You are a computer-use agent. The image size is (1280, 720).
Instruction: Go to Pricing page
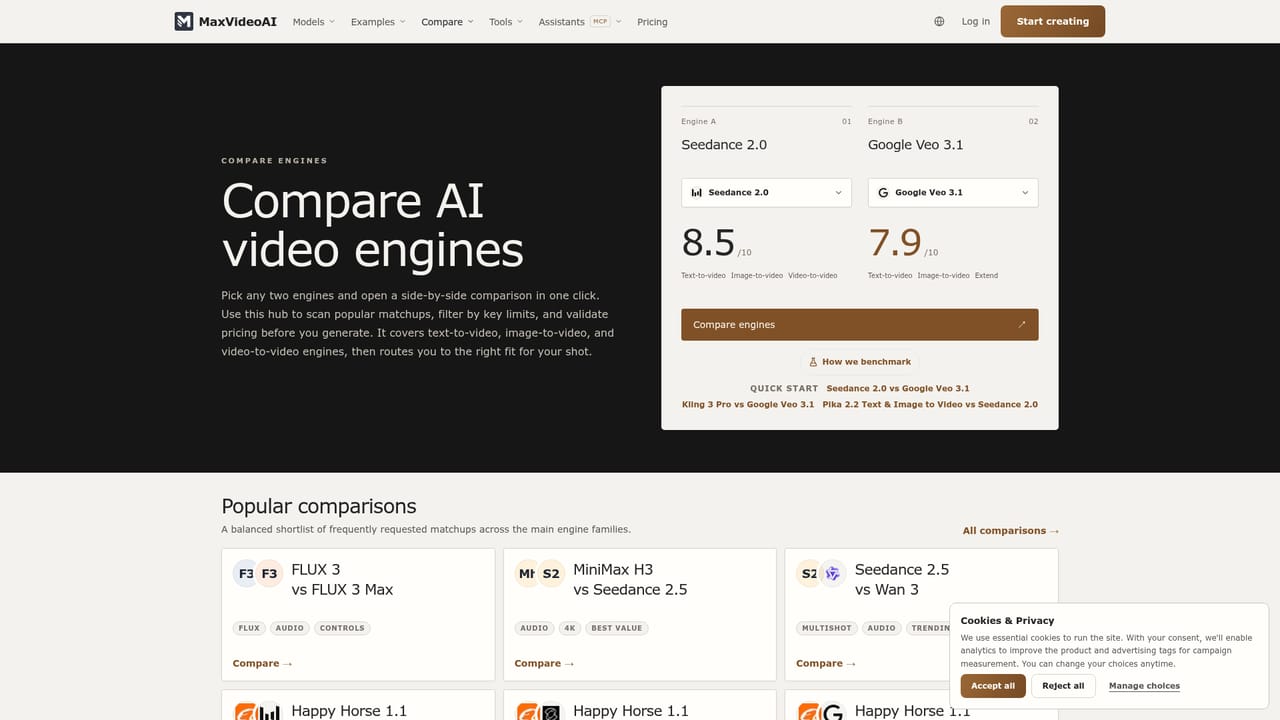652,21
